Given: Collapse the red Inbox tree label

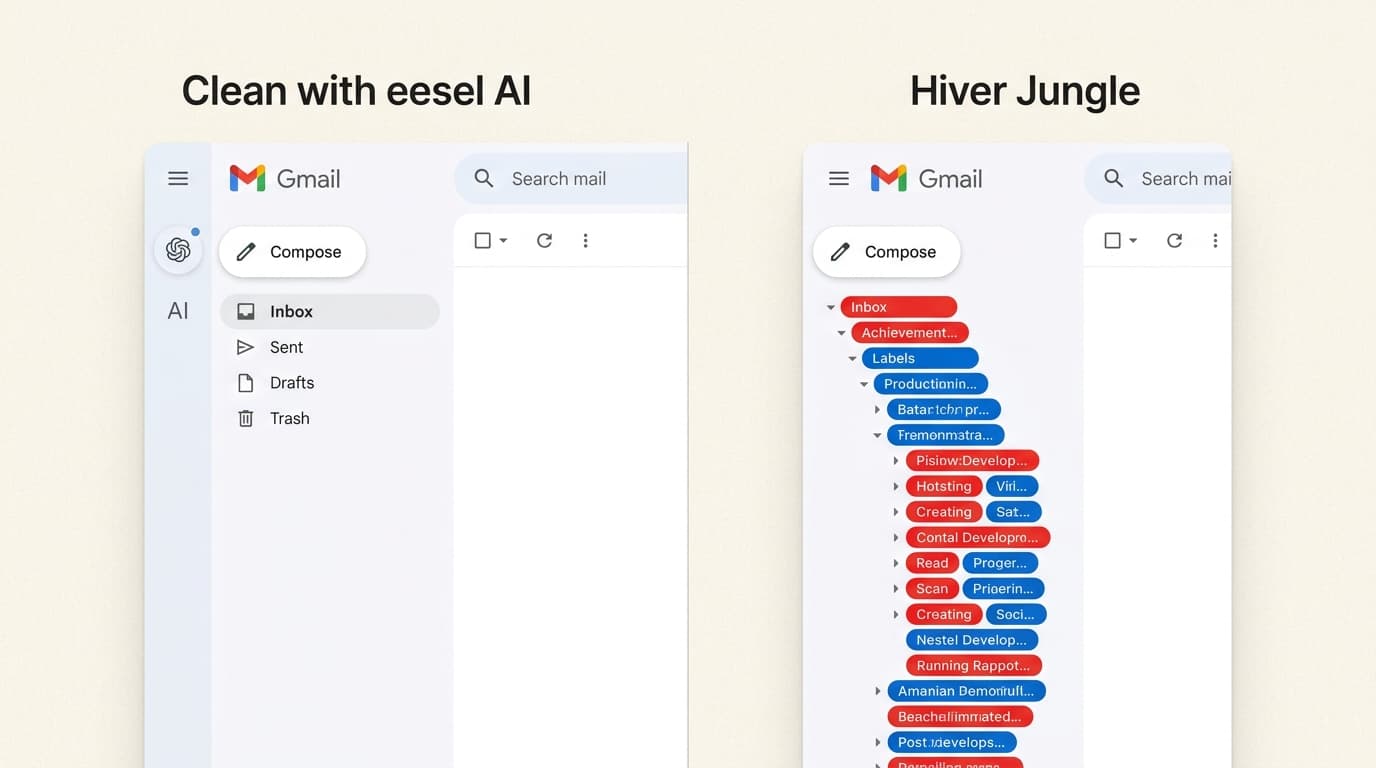Looking at the screenshot, I should coord(830,307).
